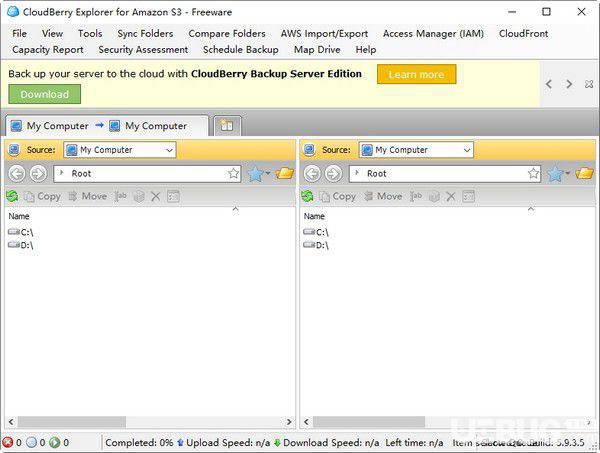600x453 pixels.
Task: Select C:\ drive in right pane
Action: pyautogui.click(x=316, y=232)
